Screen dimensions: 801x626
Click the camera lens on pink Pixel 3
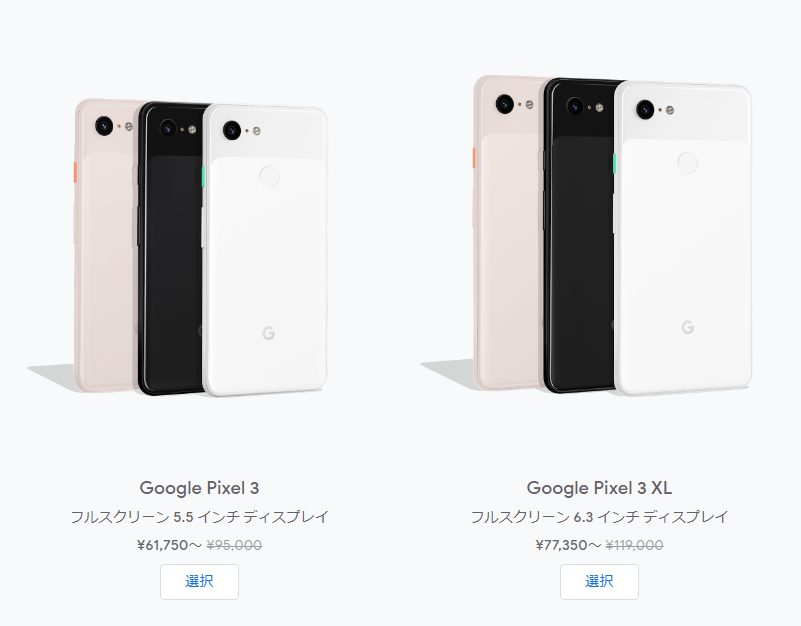pyautogui.click(x=104, y=126)
